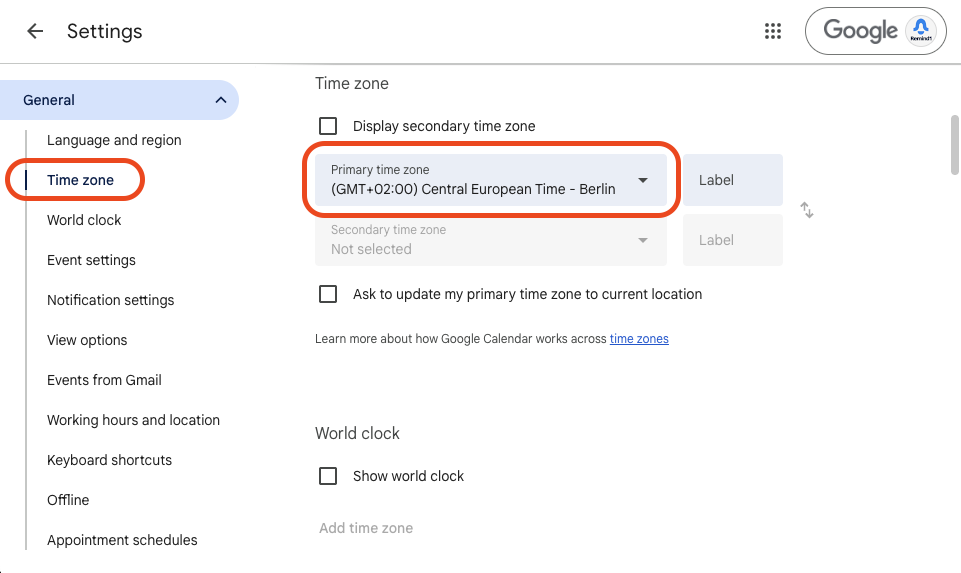Open the Primary time zone dropdown
The image size is (961, 573).
pos(490,180)
